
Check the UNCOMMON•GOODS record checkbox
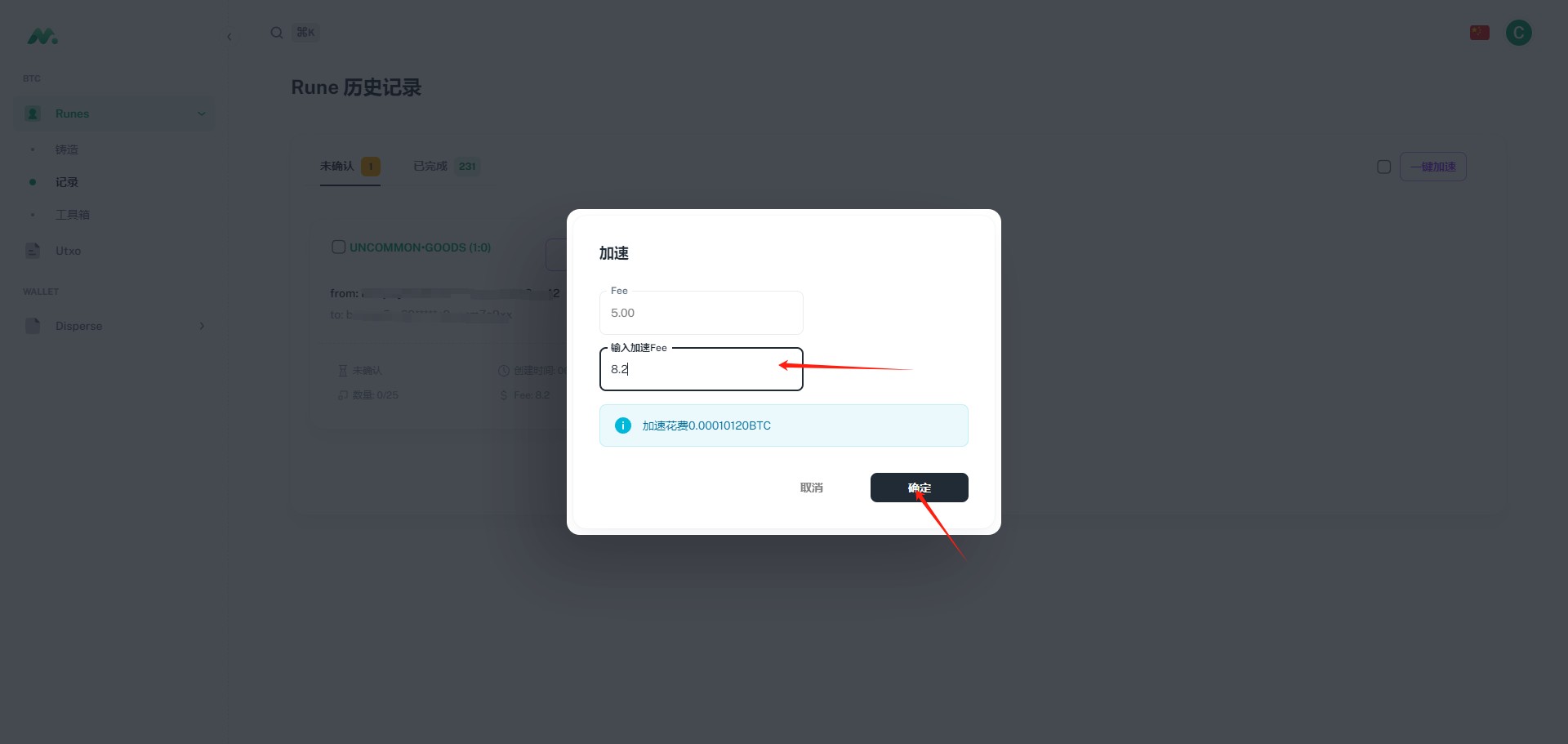(x=338, y=247)
